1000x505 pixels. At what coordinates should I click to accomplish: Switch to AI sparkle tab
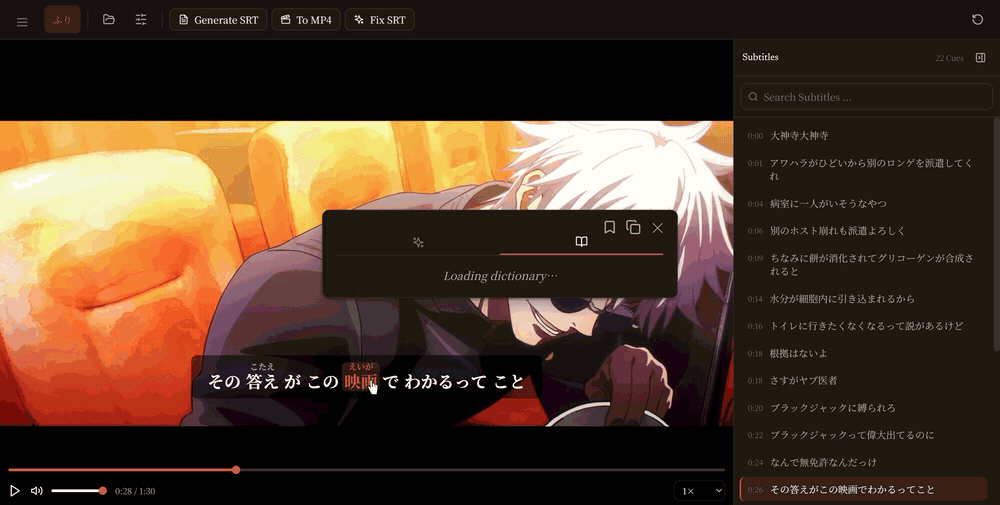[x=418, y=242]
